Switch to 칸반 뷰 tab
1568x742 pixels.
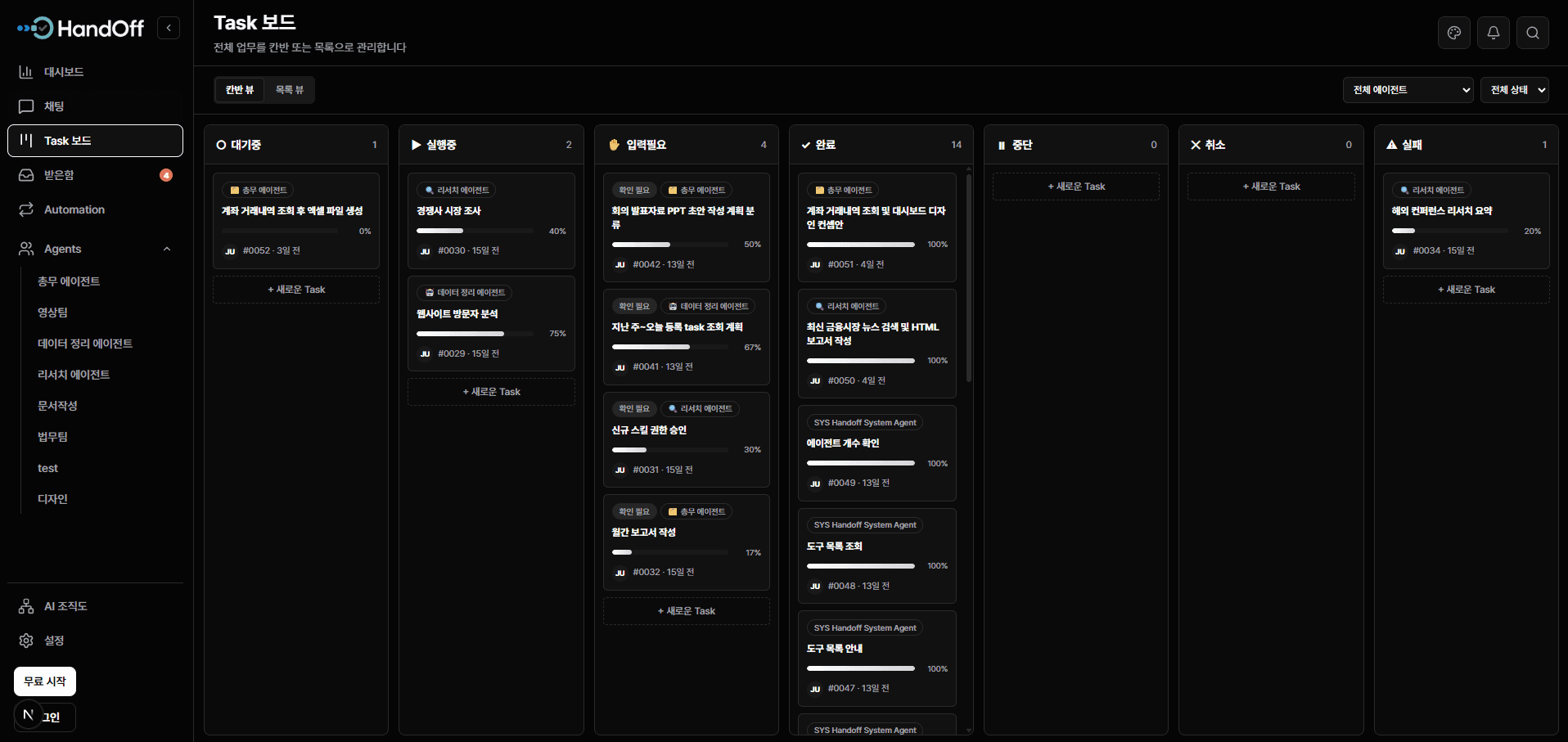coord(240,90)
